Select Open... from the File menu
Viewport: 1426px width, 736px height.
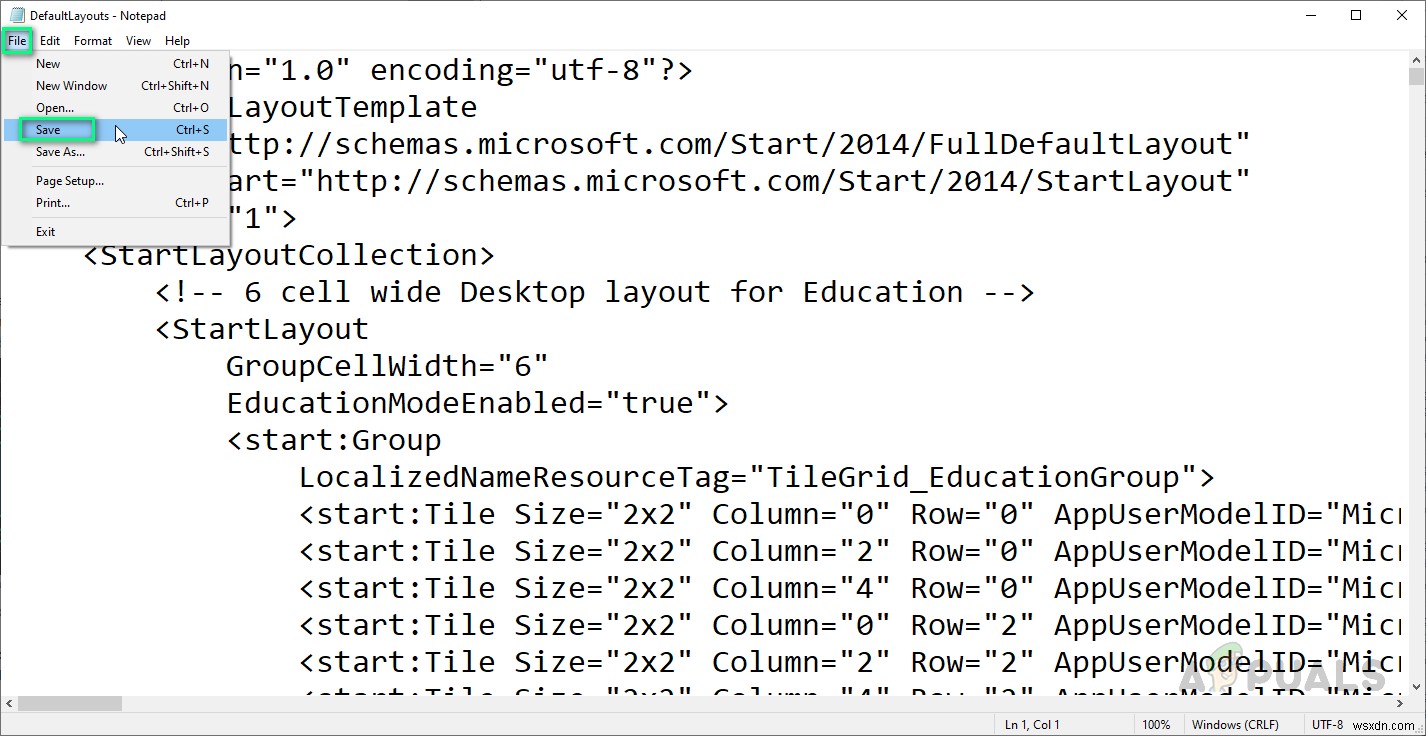(x=55, y=107)
